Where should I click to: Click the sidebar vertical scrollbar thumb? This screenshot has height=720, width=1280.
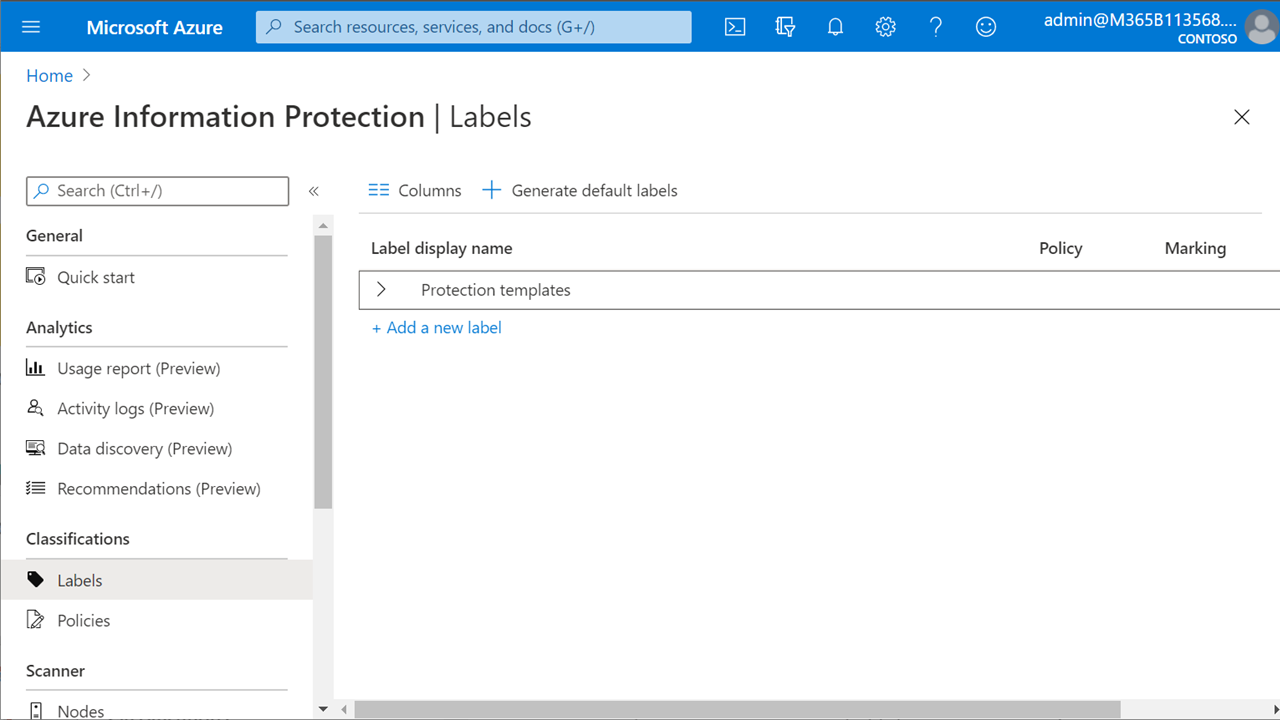click(323, 372)
